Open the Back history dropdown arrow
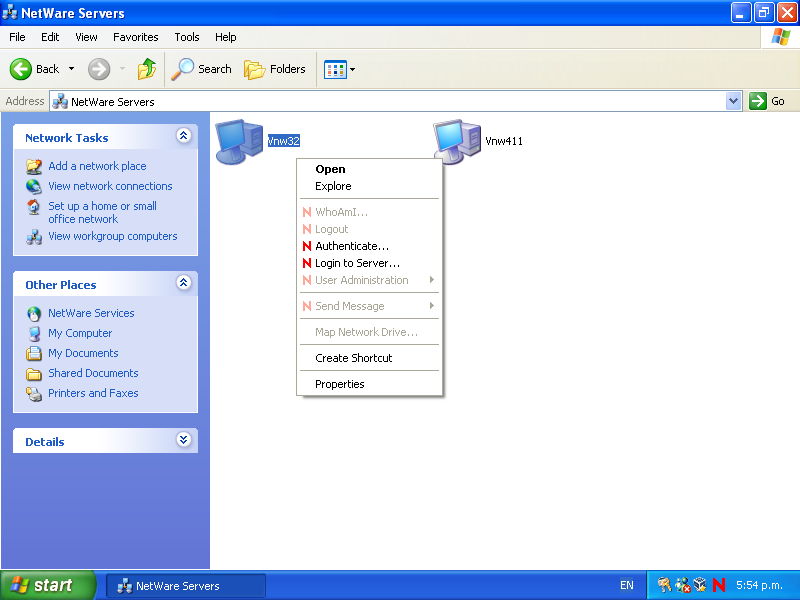Image resolution: width=800 pixels, height=600 pixels. click(71, 69)
